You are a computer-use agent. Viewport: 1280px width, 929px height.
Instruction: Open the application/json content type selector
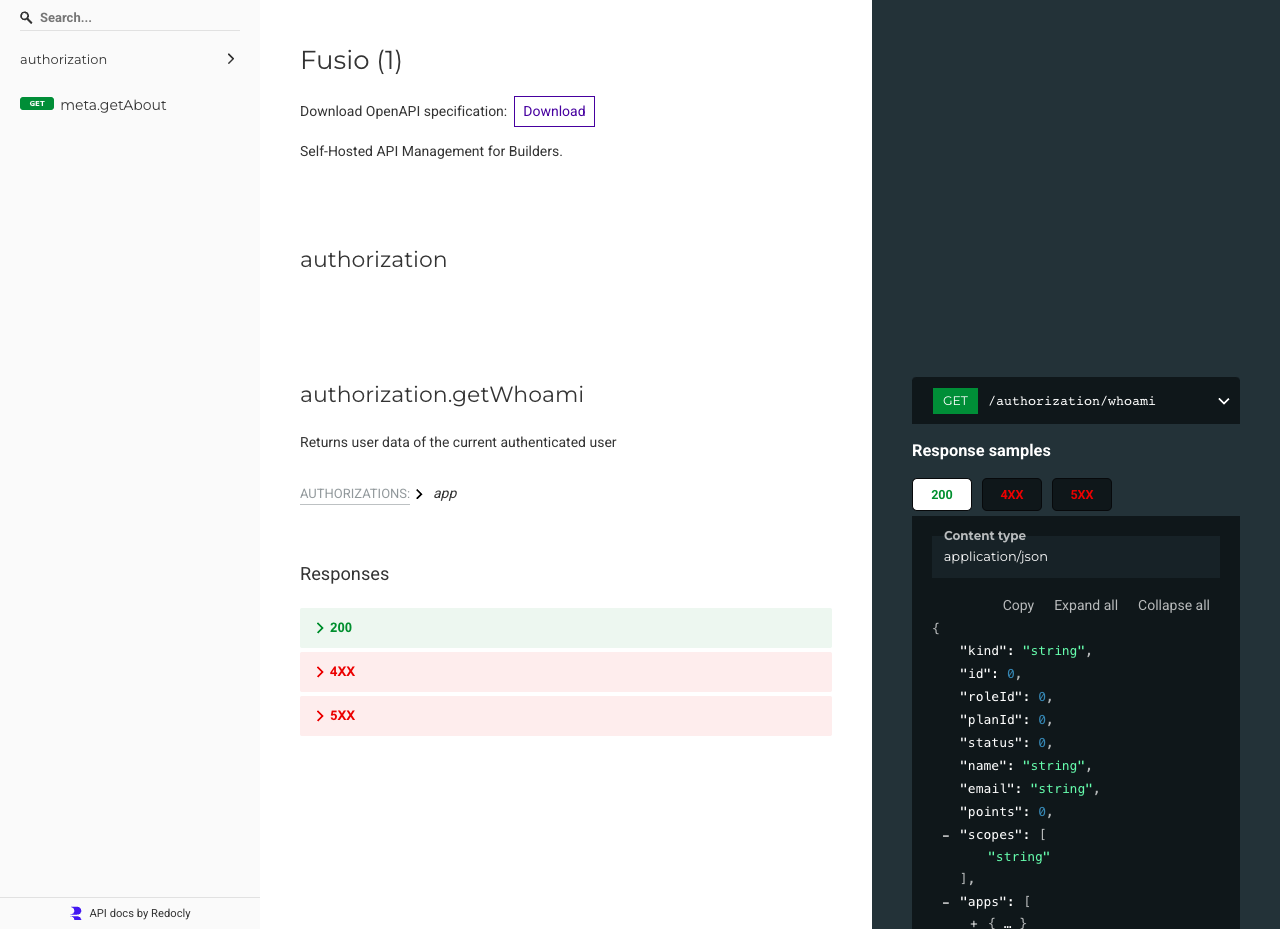point(1076,557)
